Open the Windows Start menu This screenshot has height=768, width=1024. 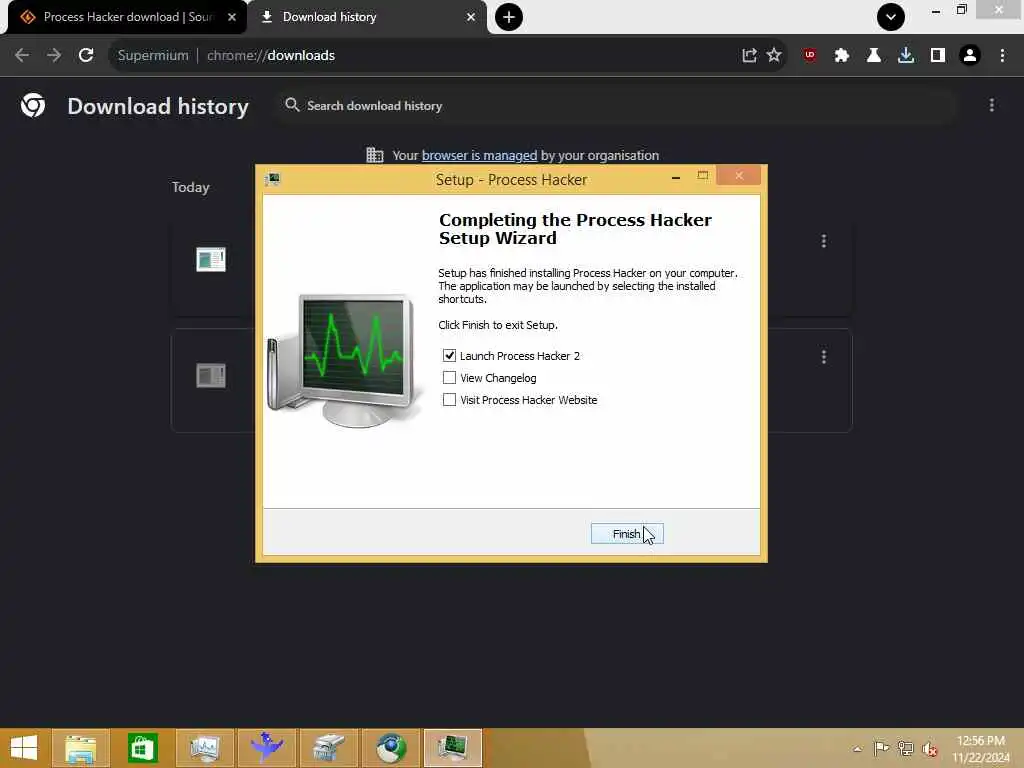tap(24, 748)
